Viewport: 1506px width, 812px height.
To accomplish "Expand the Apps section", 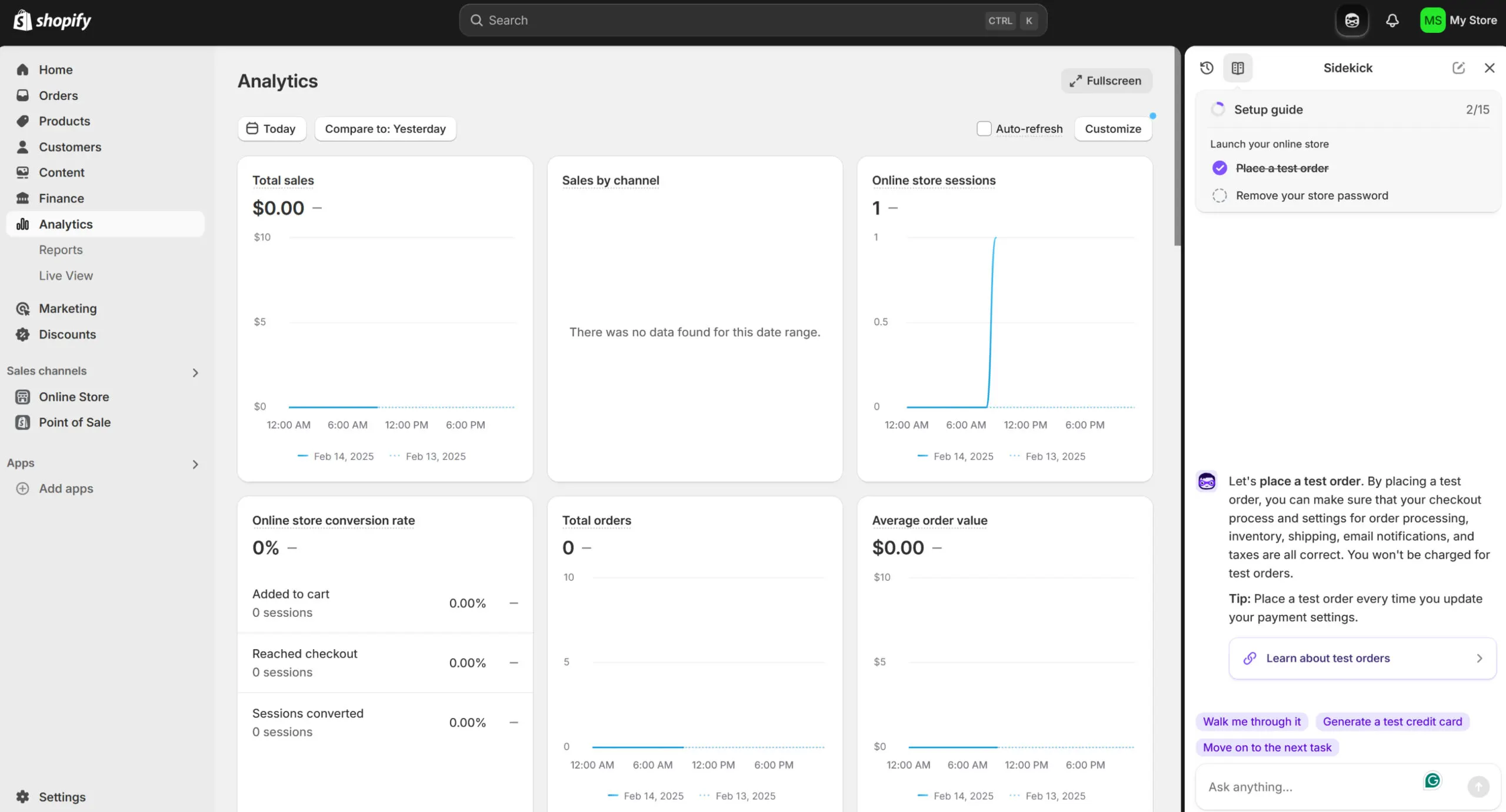I will 195,464.
